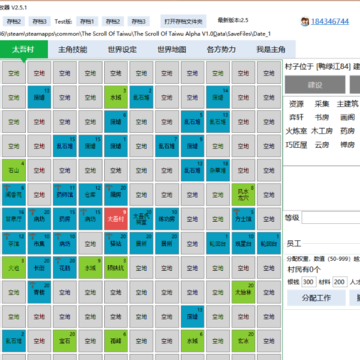This screenshot has width=360, height=360.
Task: Select the 青楼 tile level 20
Action: (x=39, y=292)
